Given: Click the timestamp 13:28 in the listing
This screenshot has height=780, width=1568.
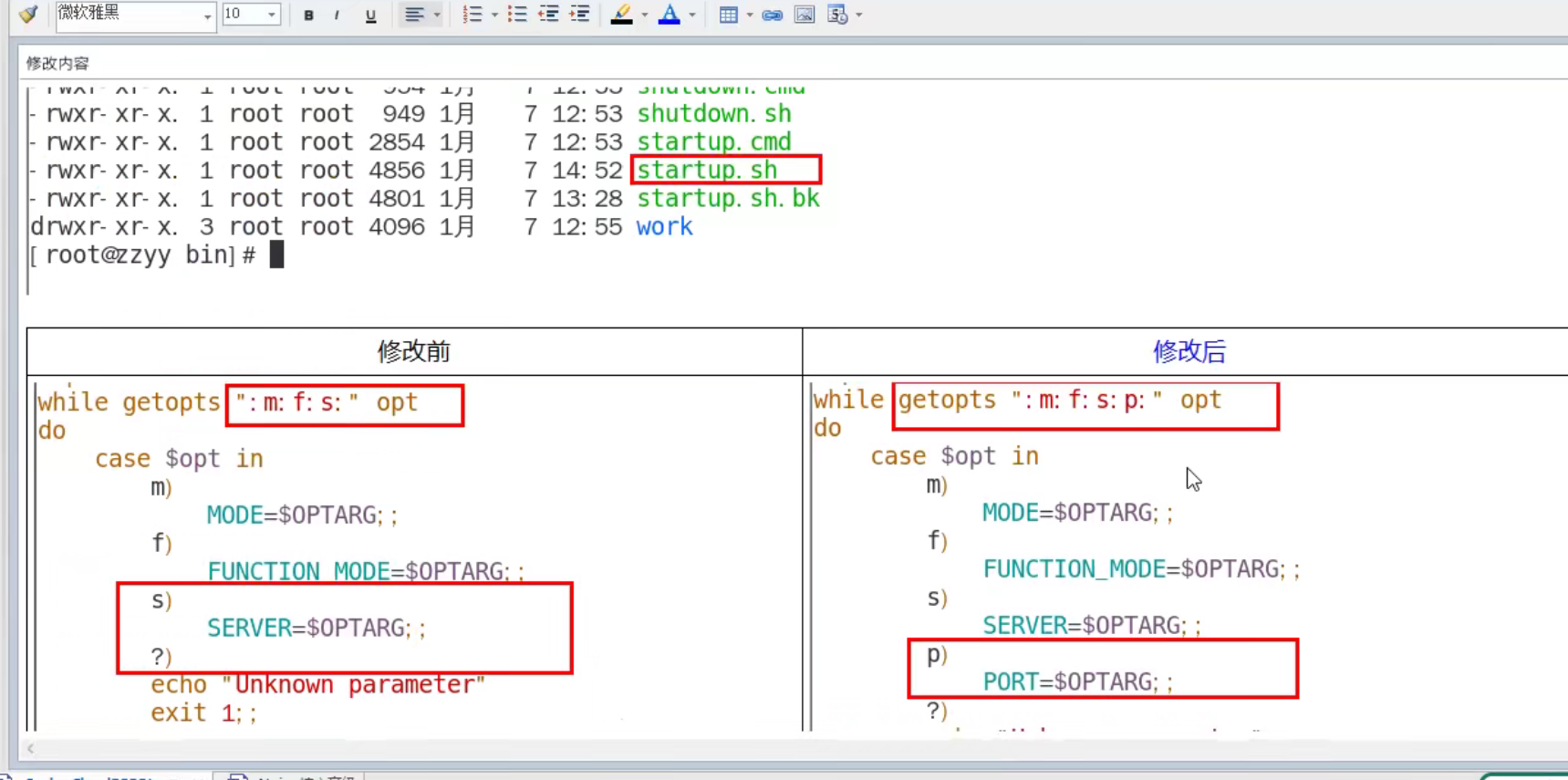Looking at the screenshot, I should pyautogui.click(x=587, y=199).
